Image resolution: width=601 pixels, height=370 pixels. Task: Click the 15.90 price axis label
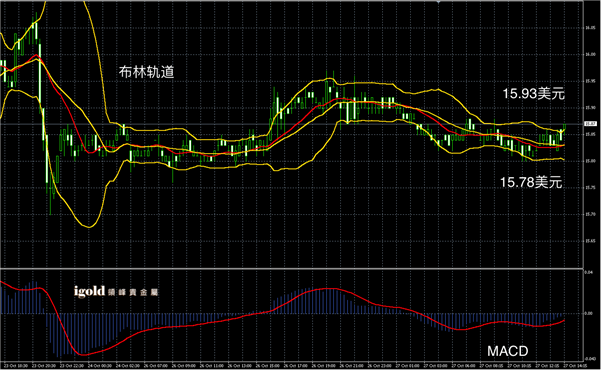[590, 108]
